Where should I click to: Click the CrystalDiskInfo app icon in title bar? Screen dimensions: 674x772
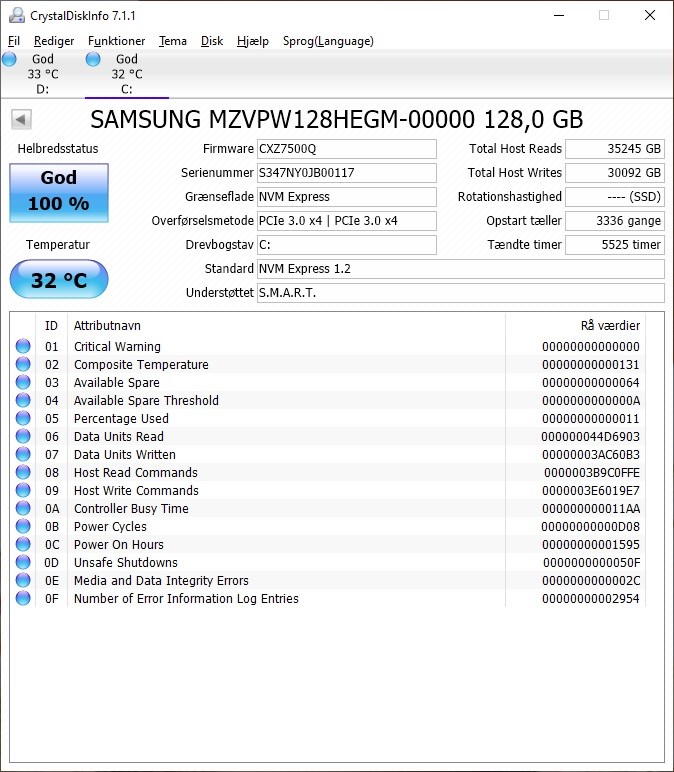17,16
